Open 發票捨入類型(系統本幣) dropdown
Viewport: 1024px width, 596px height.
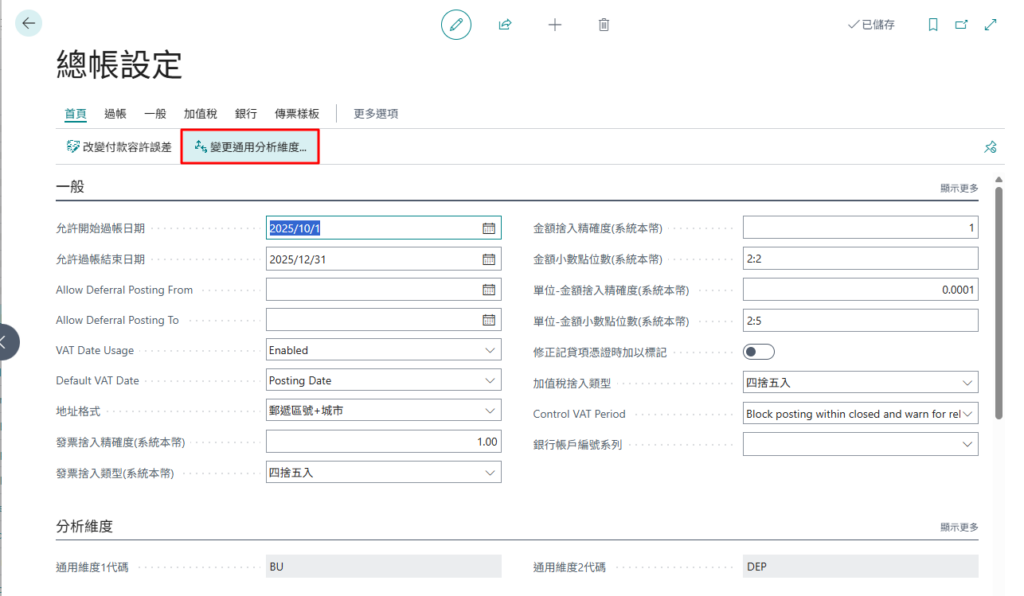tap(490, 473)
